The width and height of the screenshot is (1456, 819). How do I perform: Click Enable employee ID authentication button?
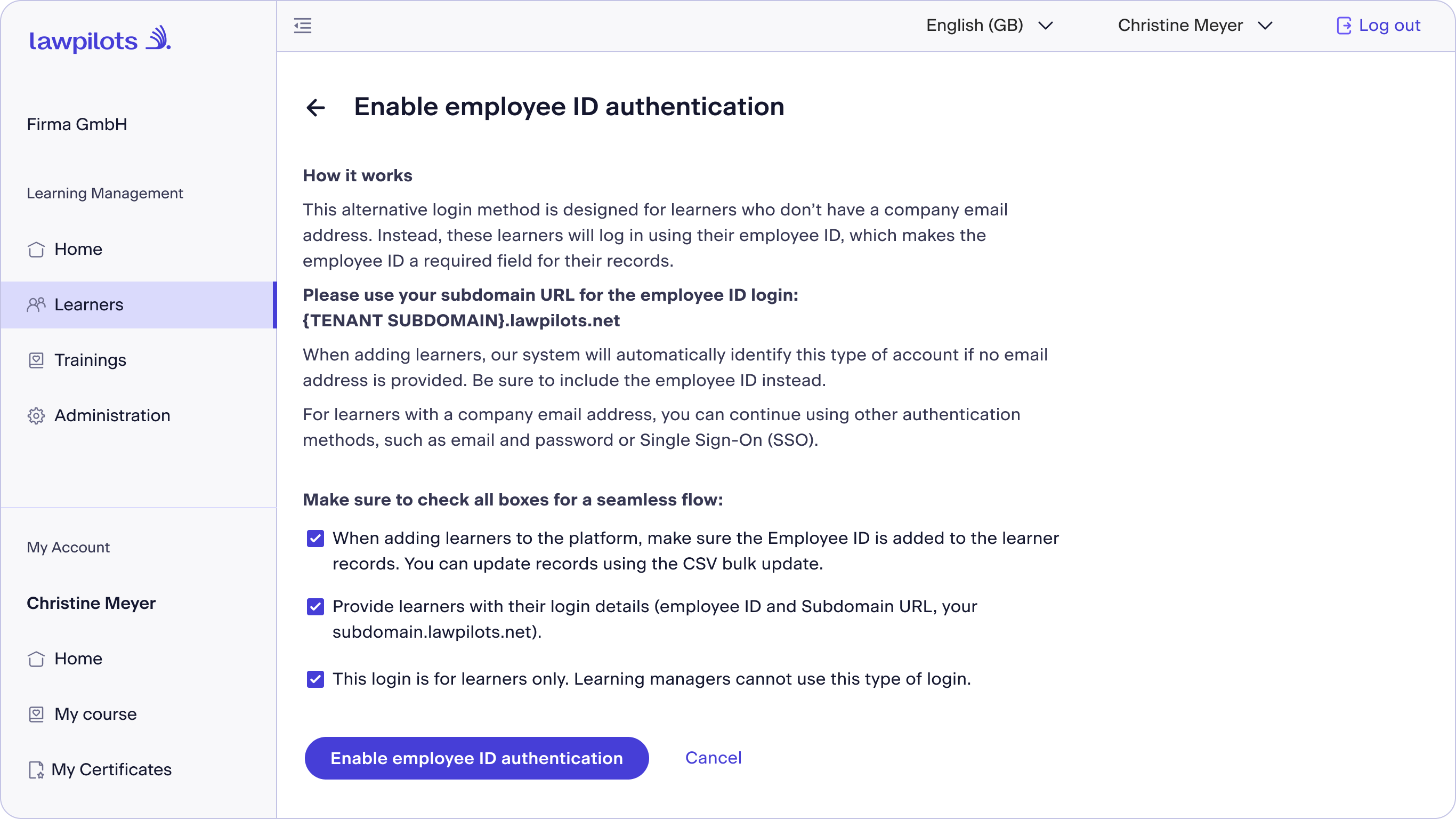pos(476,758)
